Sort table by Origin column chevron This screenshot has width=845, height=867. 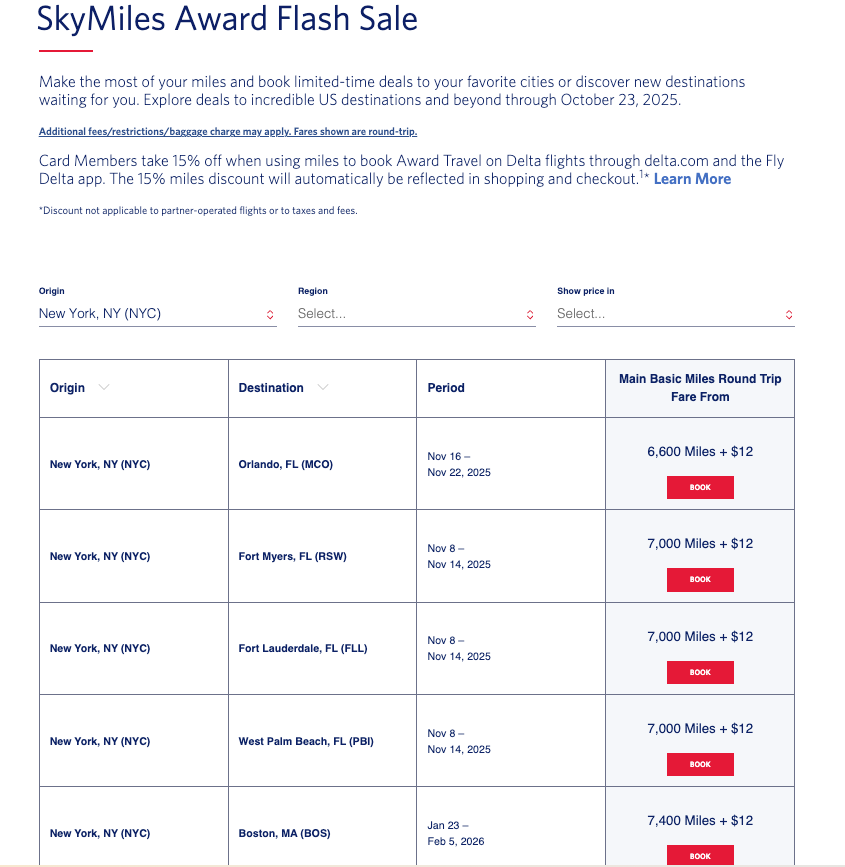104,388
